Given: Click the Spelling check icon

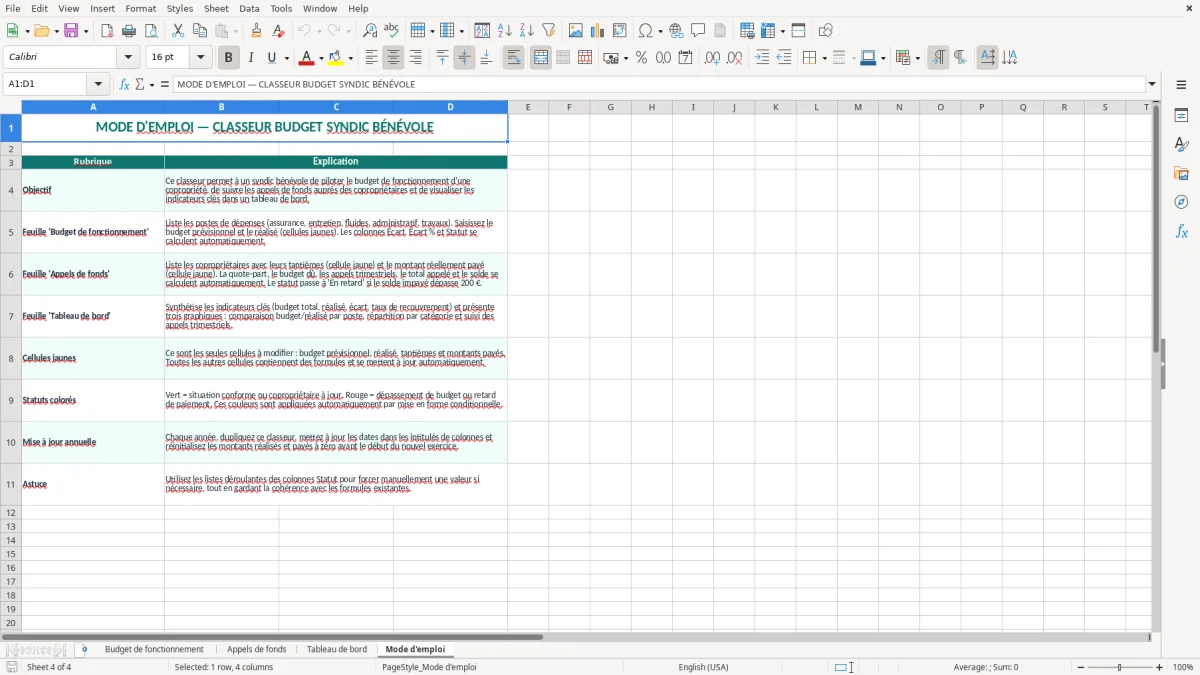Looking at the screenshot, I should (x=392, y=31).
